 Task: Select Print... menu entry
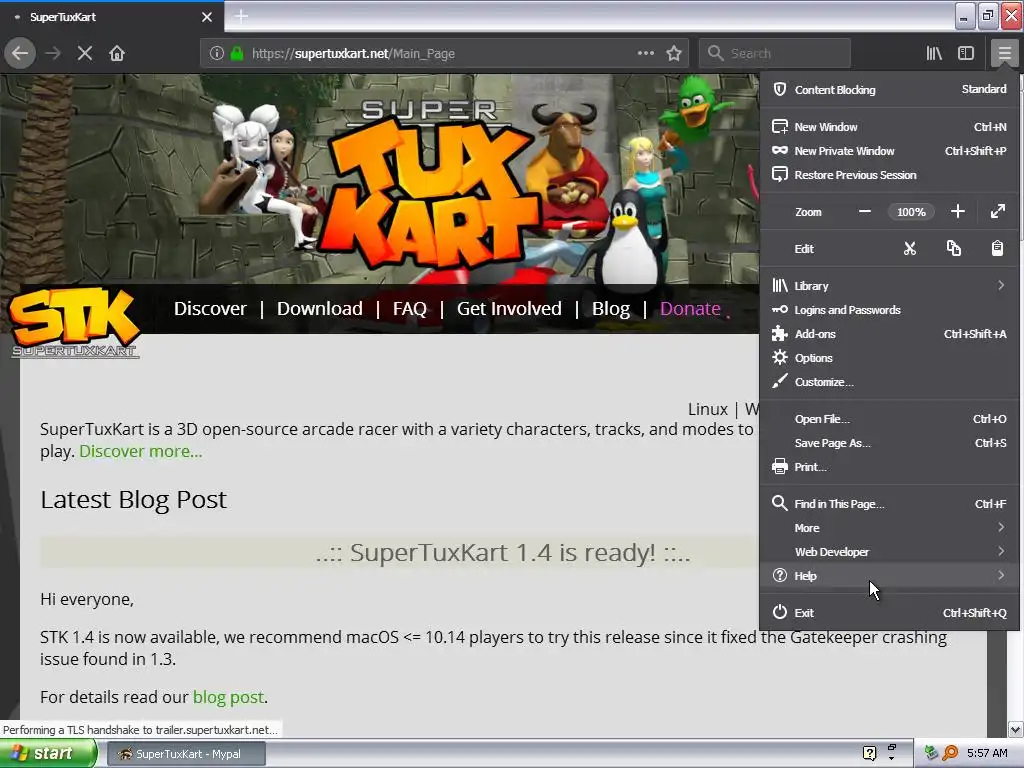(889, 468)
